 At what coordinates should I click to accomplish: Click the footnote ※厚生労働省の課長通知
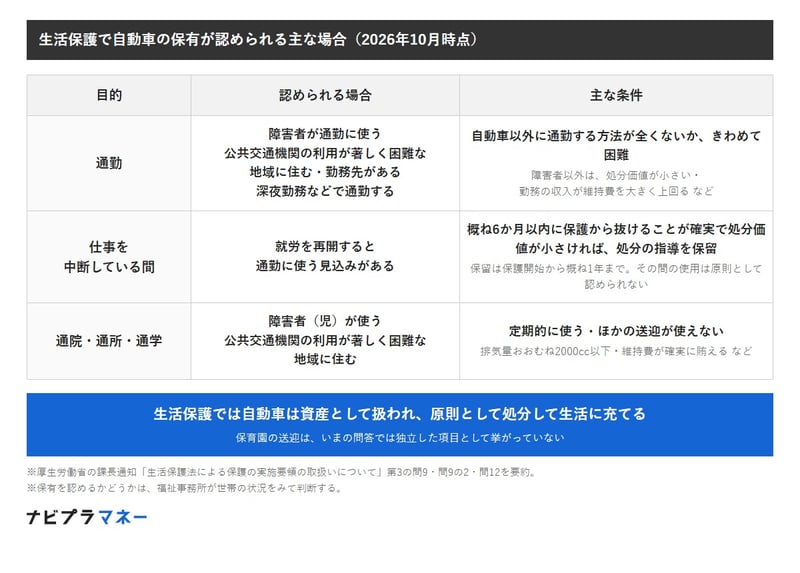coord(282,472)
